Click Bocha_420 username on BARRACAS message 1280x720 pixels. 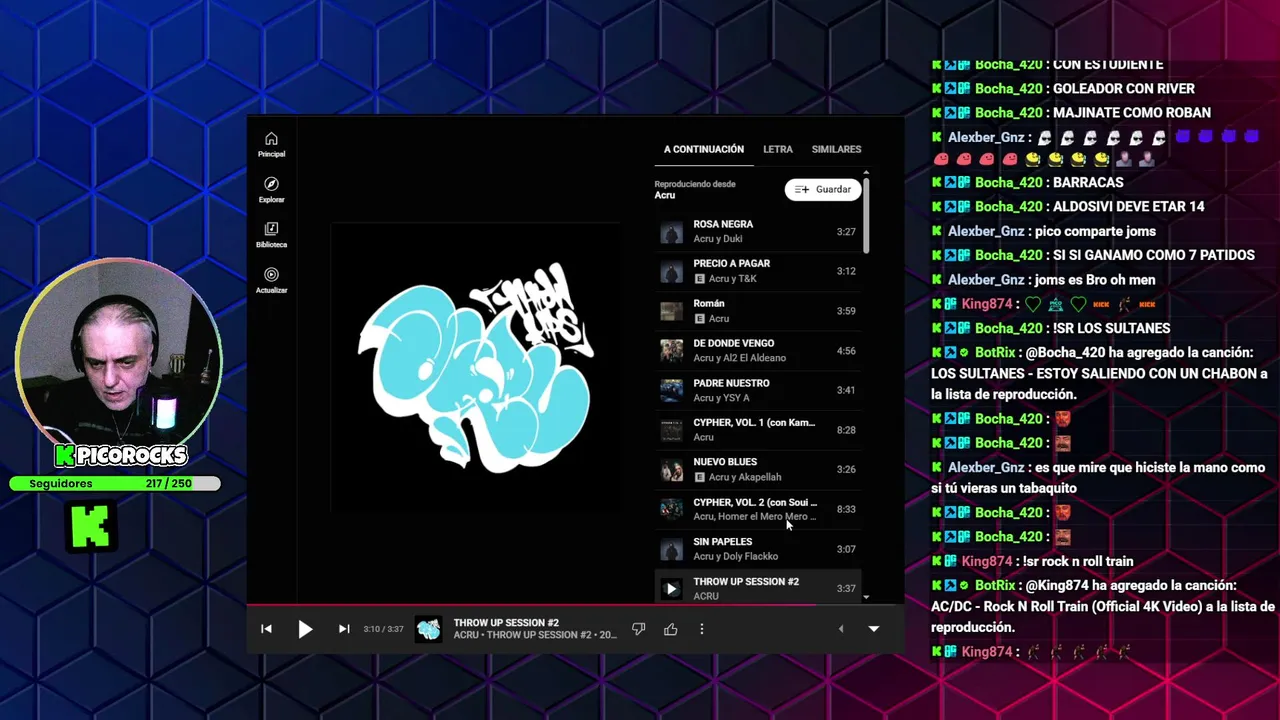[1008, 182]
